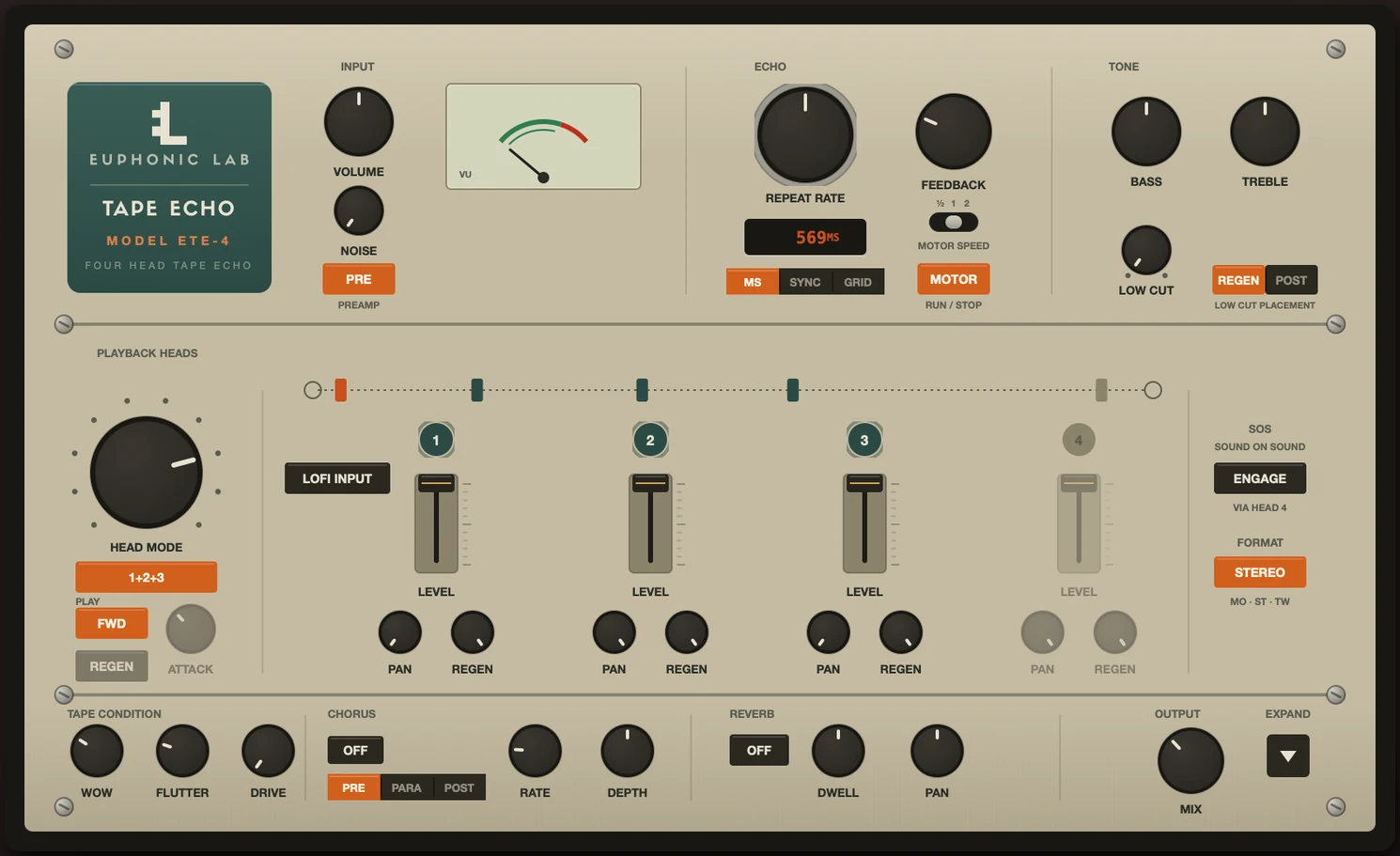Screen dimensions: 1400x856
Task: Set low cut placement to REGEN
Action: point(1238,280)
